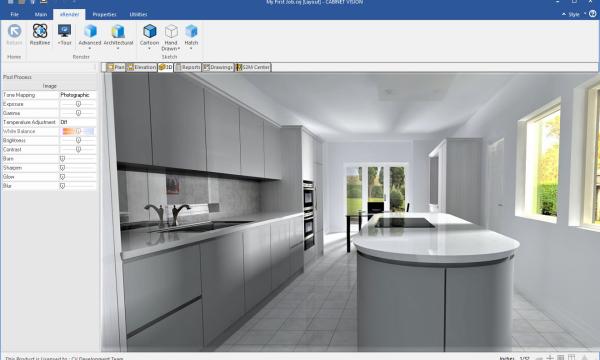Switch to the Main ribbon tab
This screenshot has width=600, height=360.
(41, 14)
